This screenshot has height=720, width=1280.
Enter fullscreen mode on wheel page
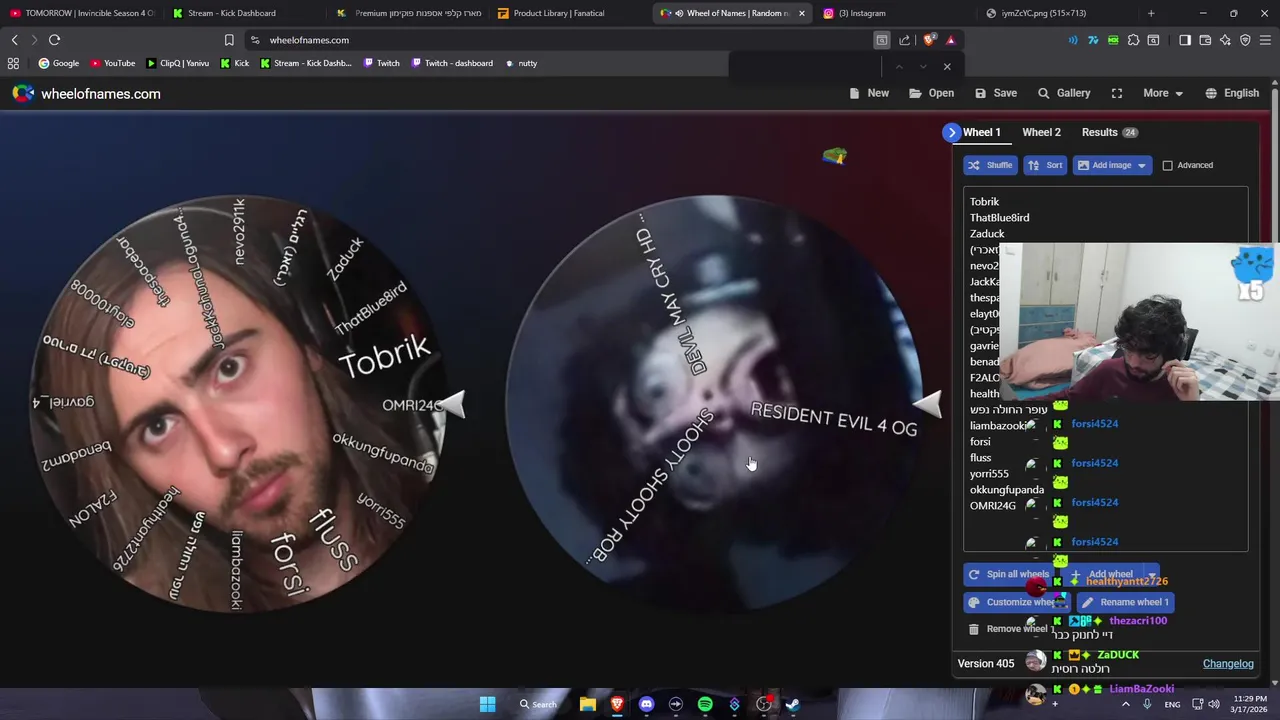tap(1117, 93)
